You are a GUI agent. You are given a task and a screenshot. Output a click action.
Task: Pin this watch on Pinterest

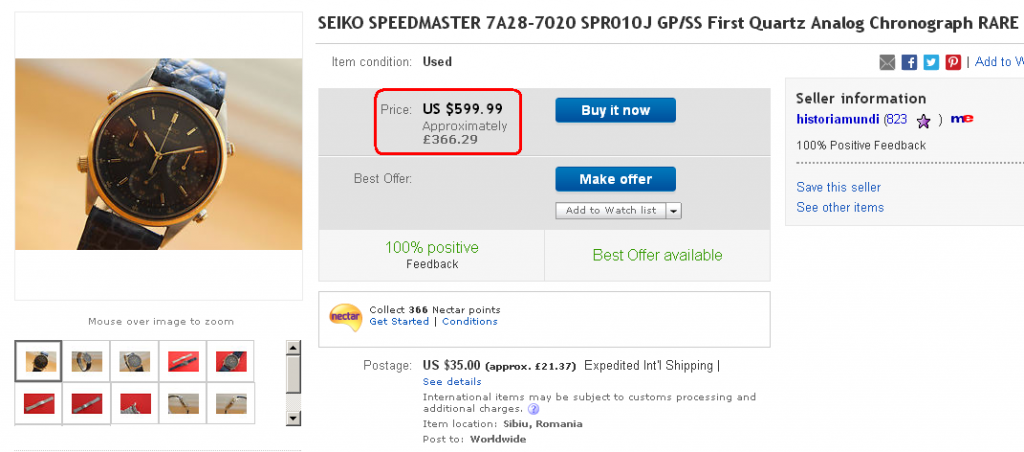[x=953, y=62]
